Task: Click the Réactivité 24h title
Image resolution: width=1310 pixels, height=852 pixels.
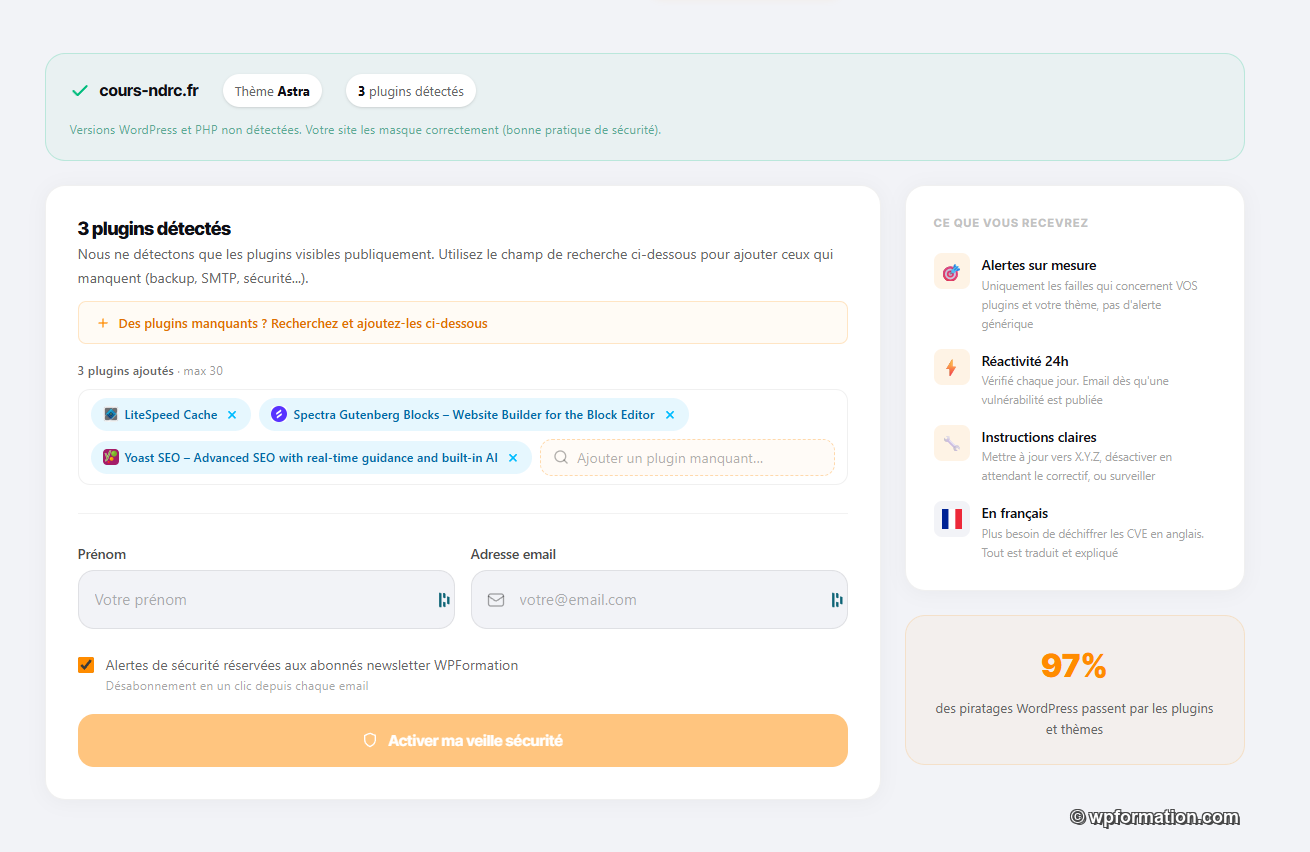Action: coord(1025,361)
